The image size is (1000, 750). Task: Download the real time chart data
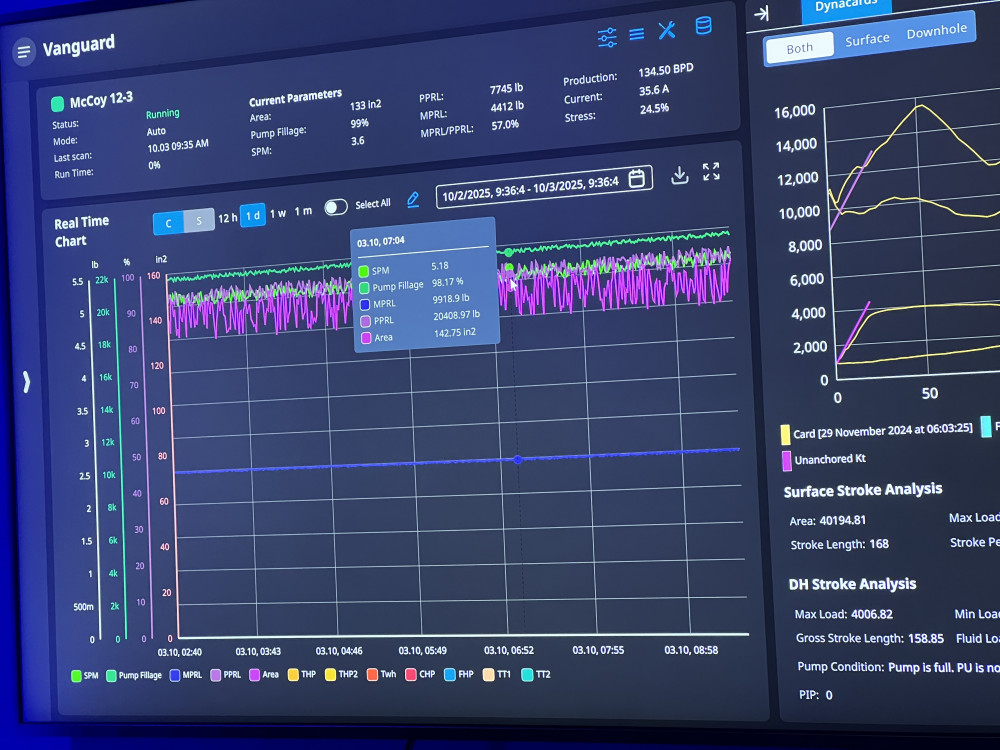coord(679,175)
